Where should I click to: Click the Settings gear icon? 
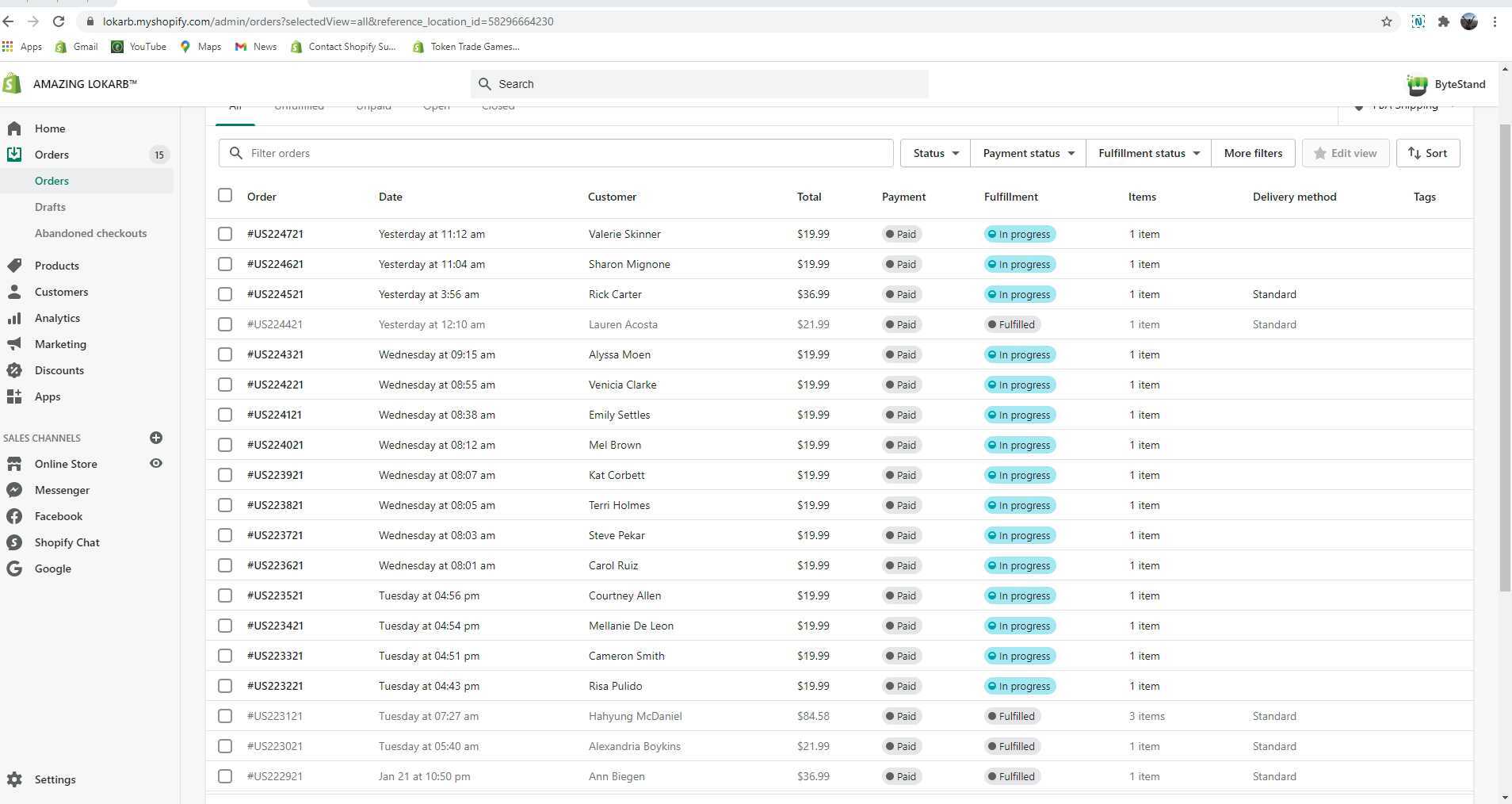coord(14,779)
